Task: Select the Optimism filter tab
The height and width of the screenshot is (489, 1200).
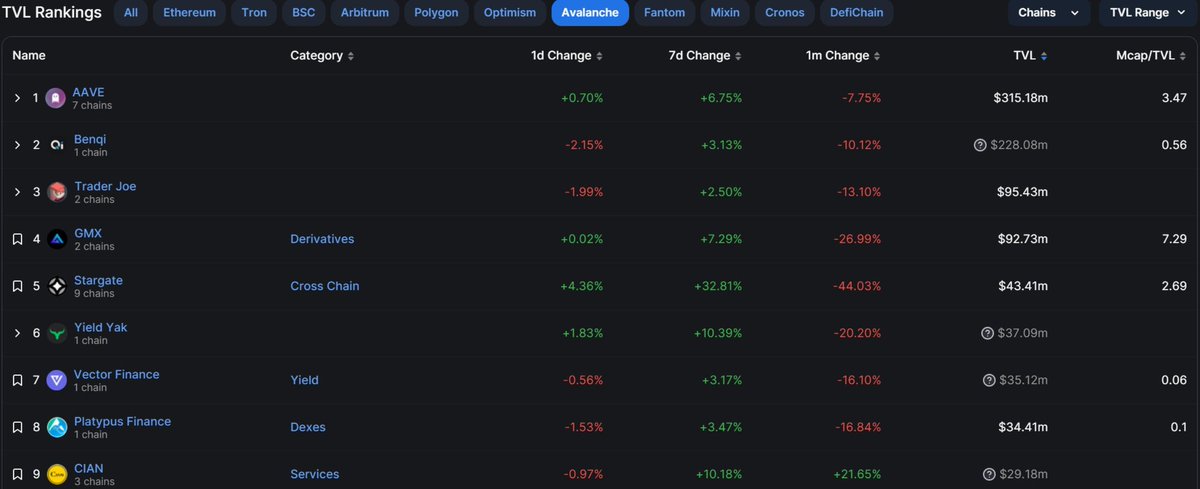Action: click(509, 13)
